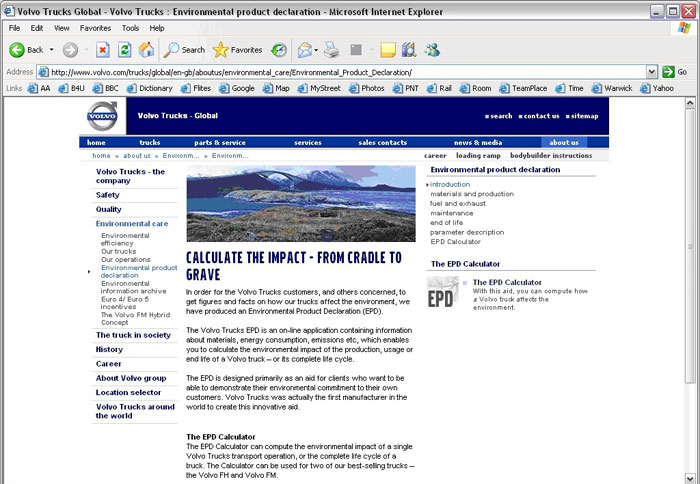Click the Print icon
The image size is (700, 484).
[331, 50]
